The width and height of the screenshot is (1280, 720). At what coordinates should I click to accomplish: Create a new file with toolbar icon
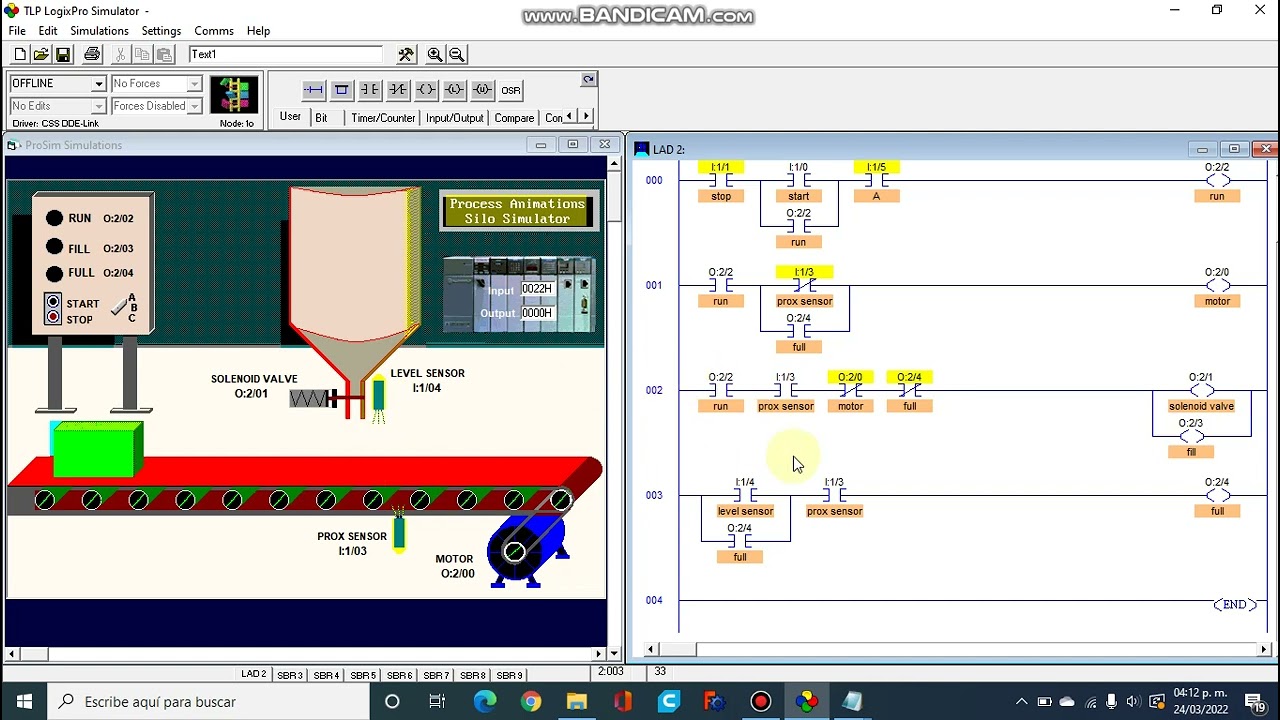click(20, 54)
